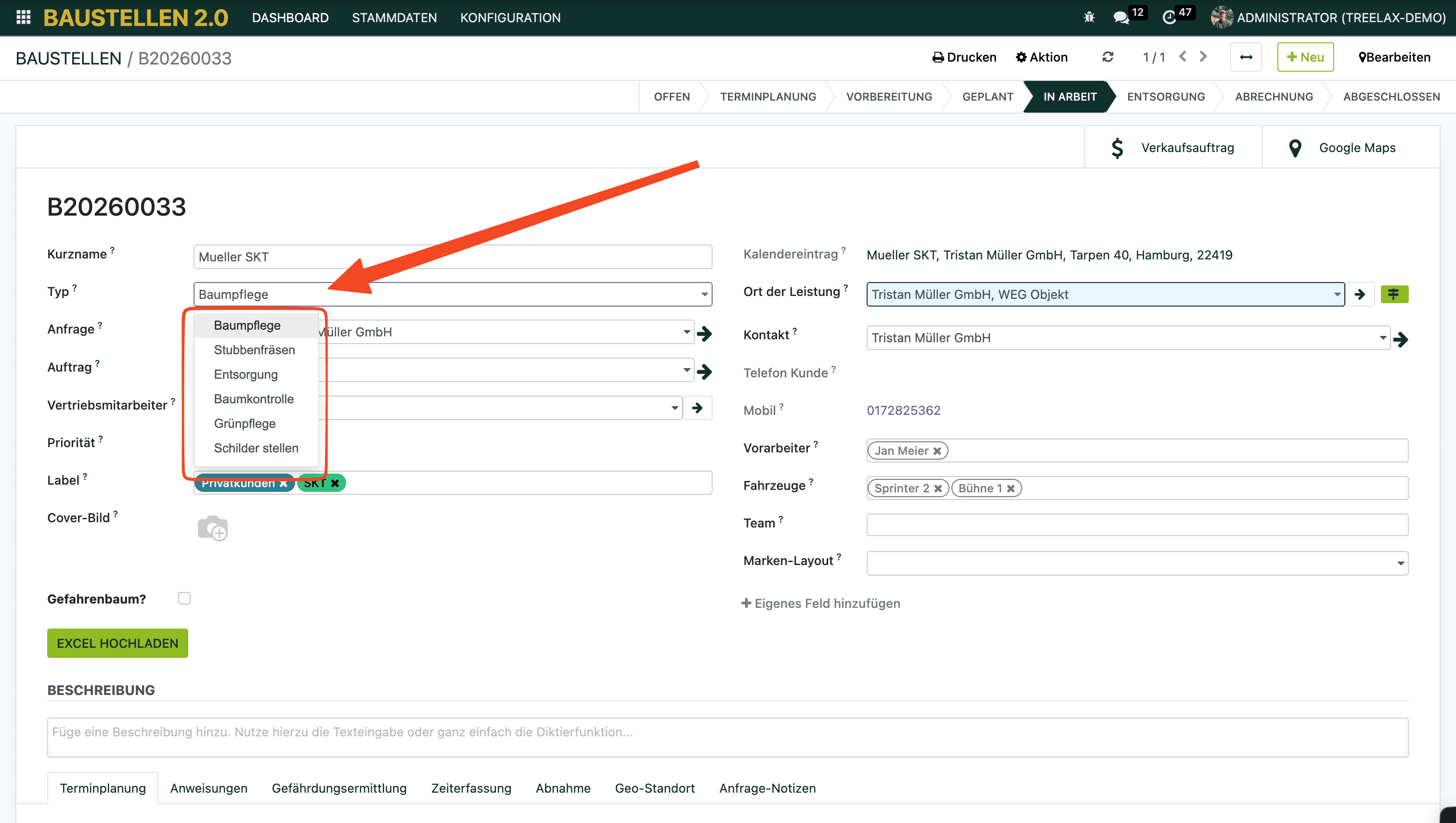Open the clock activities icon
The height and width of the screenshot is (823, 1456).
point(1169,17)
